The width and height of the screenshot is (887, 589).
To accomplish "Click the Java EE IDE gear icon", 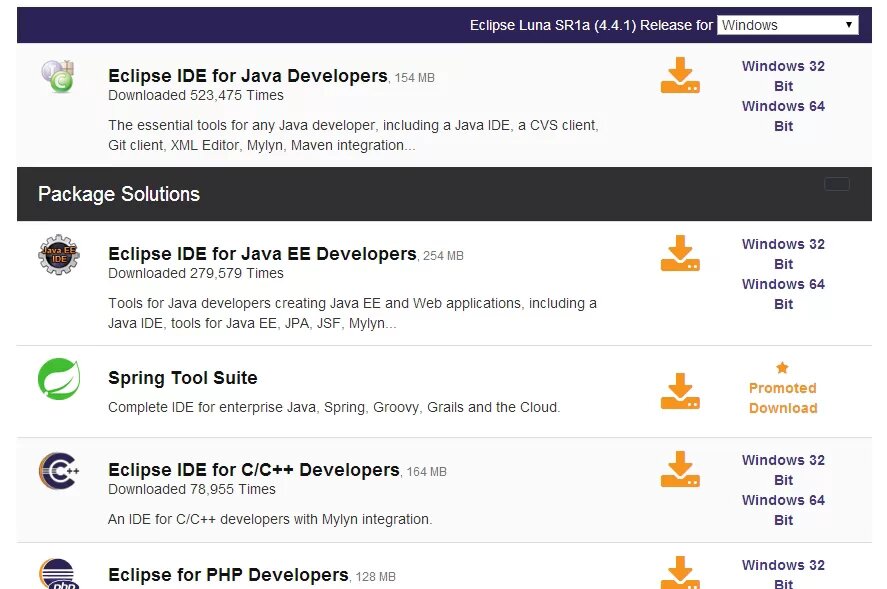I will [x=59, y=255].
